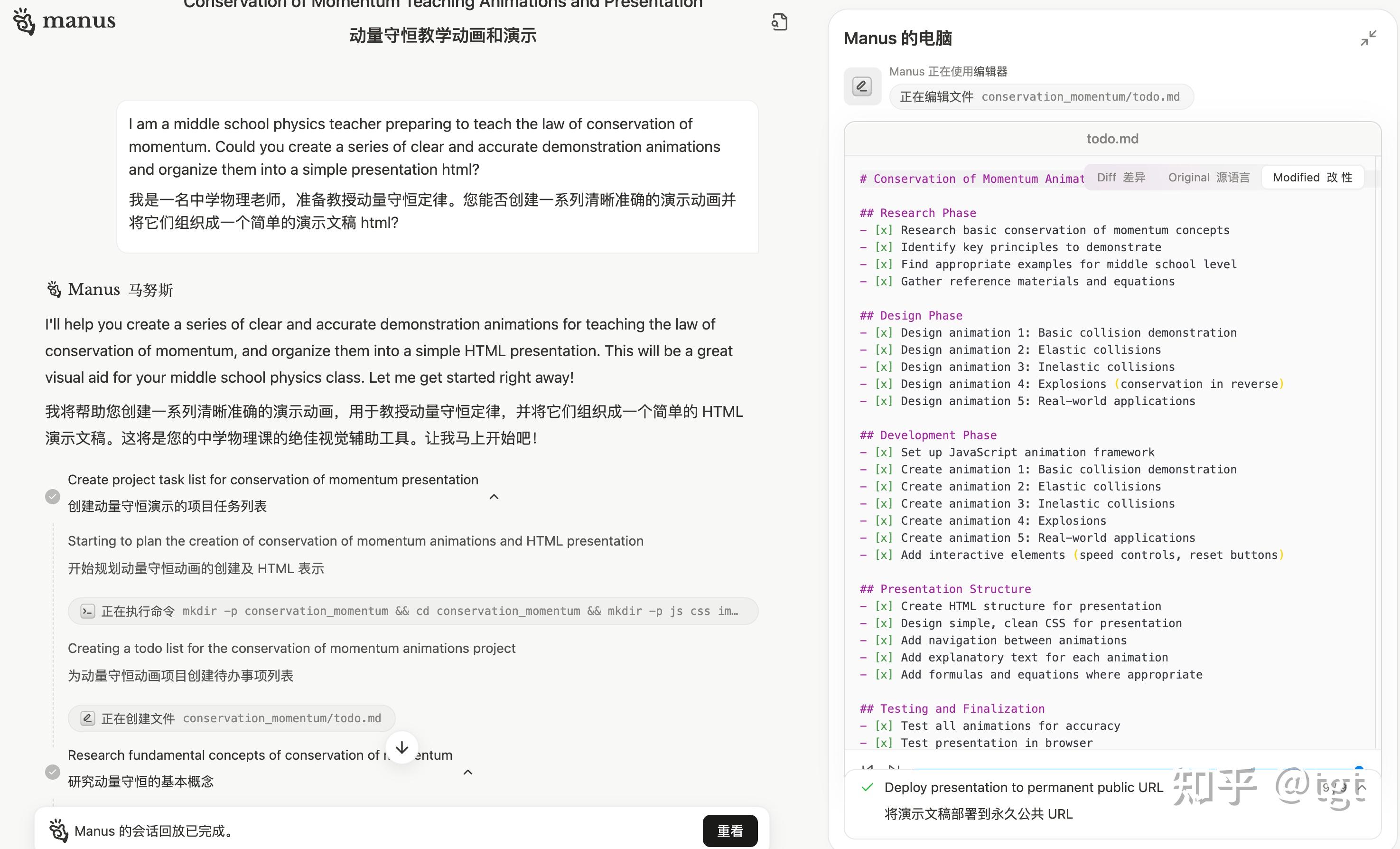Image resolution: width=1400 pixels, height=849 pixels.
Task: Click the green checkmark beside Deploy presentation step
Action: point(867,788)
